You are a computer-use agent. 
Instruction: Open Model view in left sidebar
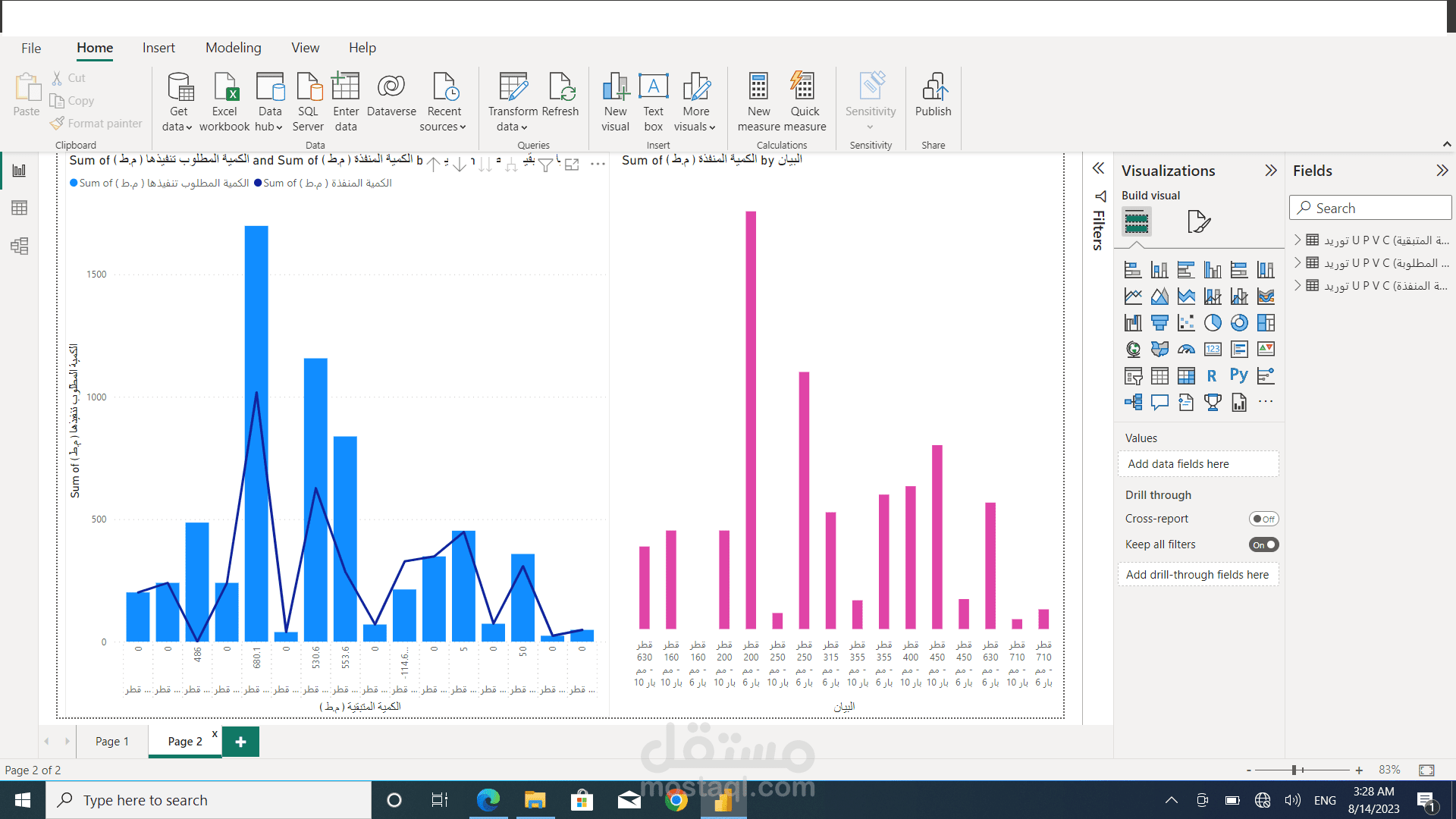click(x=19, y=246)
